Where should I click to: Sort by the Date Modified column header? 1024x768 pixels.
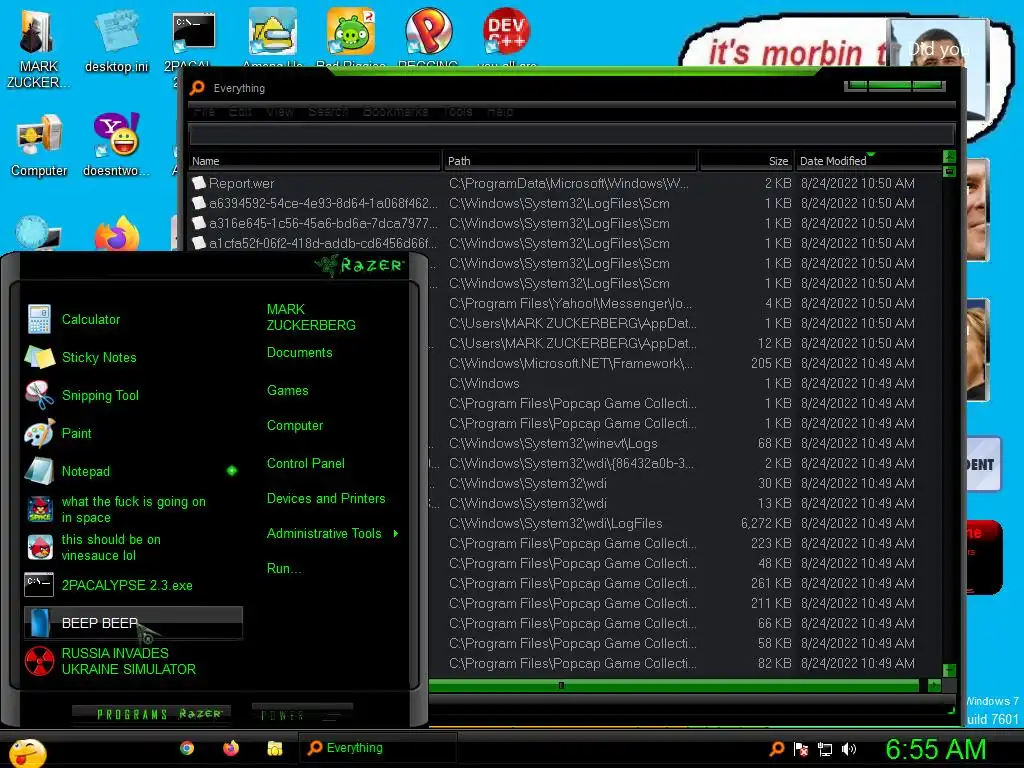pyautogui.click(x=869, y=161)
